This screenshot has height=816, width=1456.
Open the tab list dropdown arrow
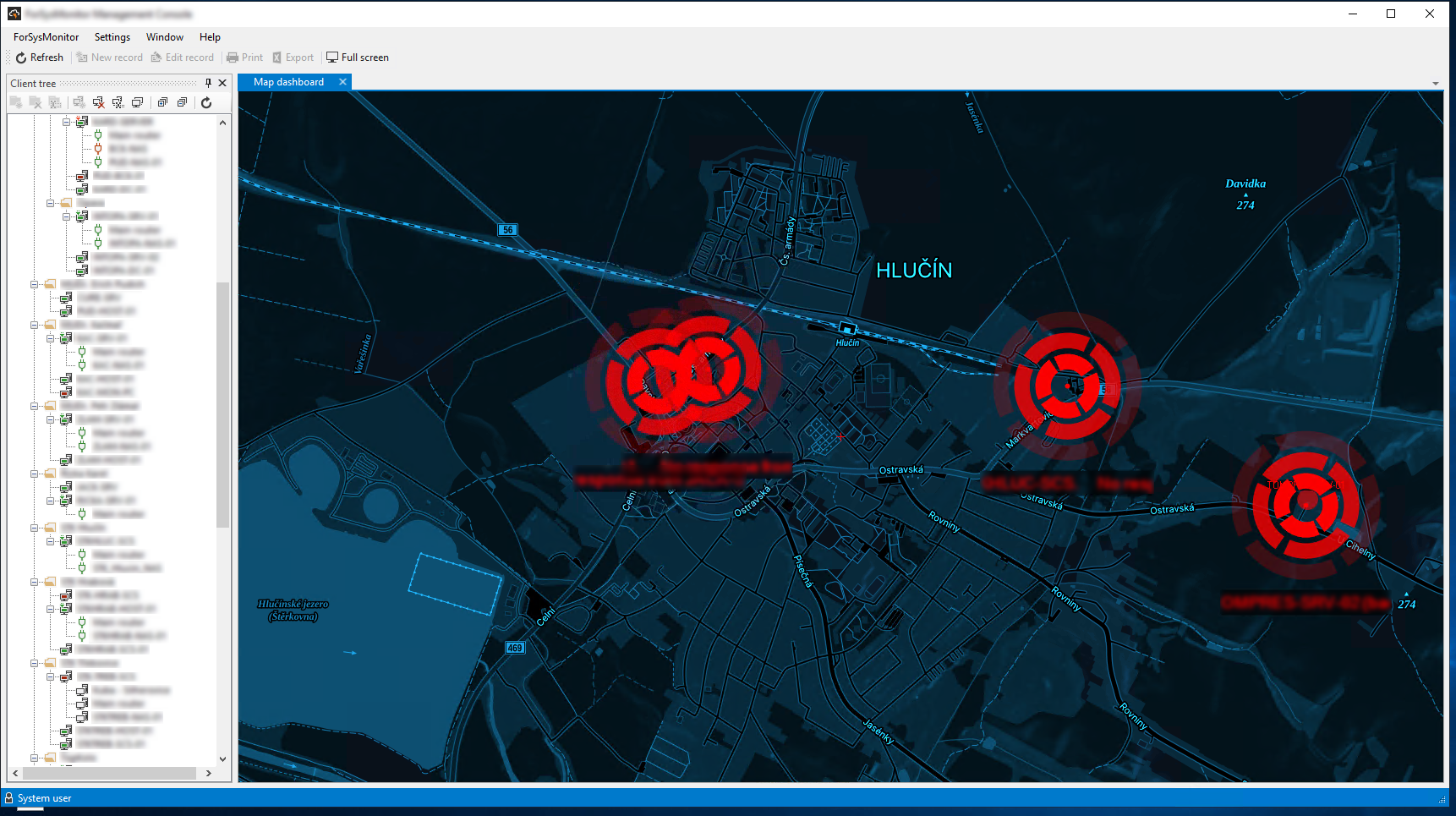(x=1435, y=84)
